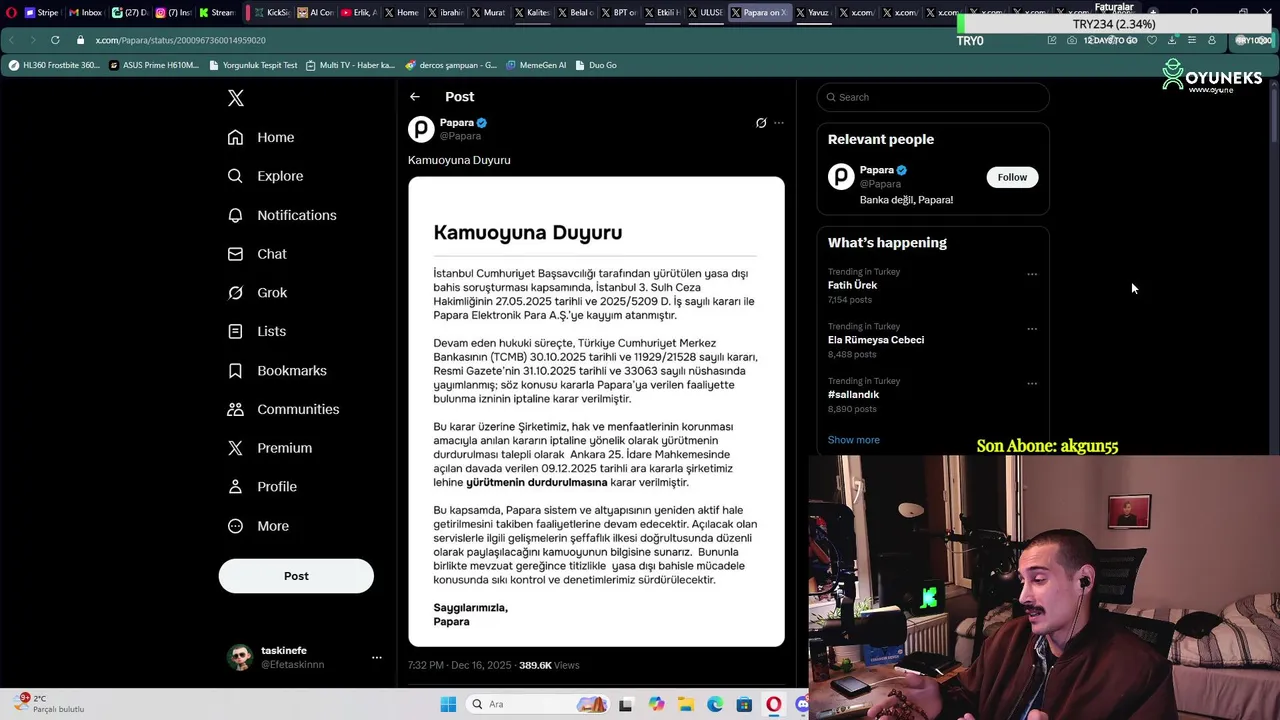The image size is (1280, 720).
Task: Go to Lists
Action: tap(257, 331)
